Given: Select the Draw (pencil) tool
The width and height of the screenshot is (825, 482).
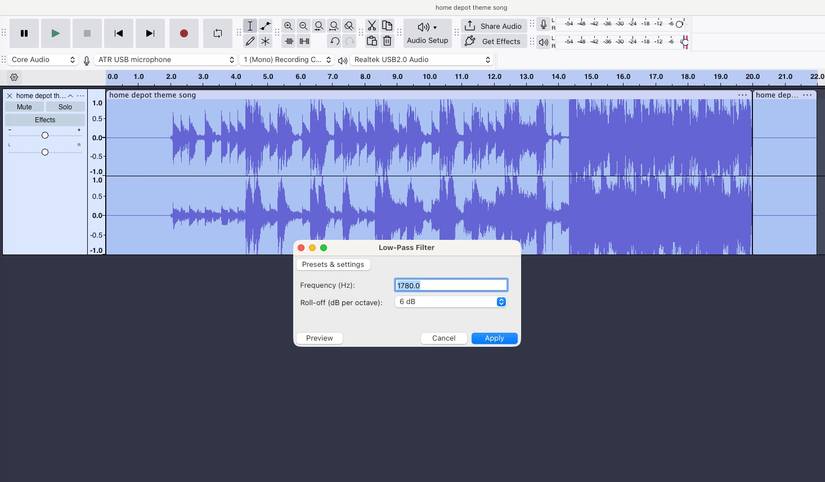Looking at the screenshot, I should [250, 41].
